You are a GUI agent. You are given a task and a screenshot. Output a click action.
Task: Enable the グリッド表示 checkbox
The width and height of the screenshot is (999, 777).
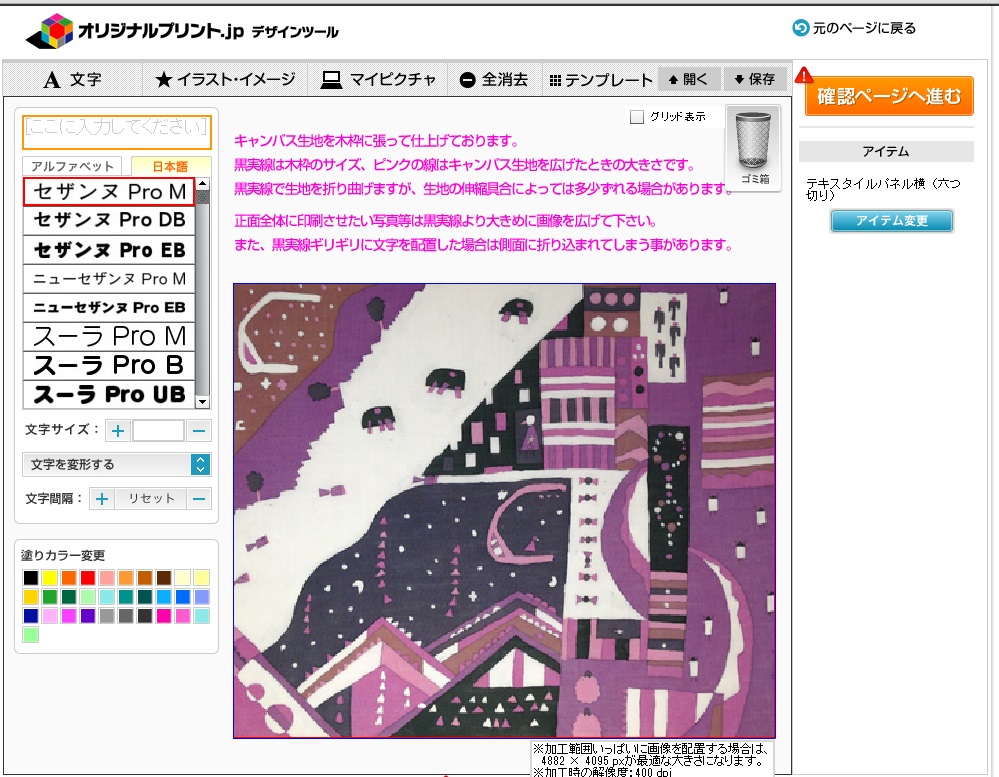coord(636,117)
